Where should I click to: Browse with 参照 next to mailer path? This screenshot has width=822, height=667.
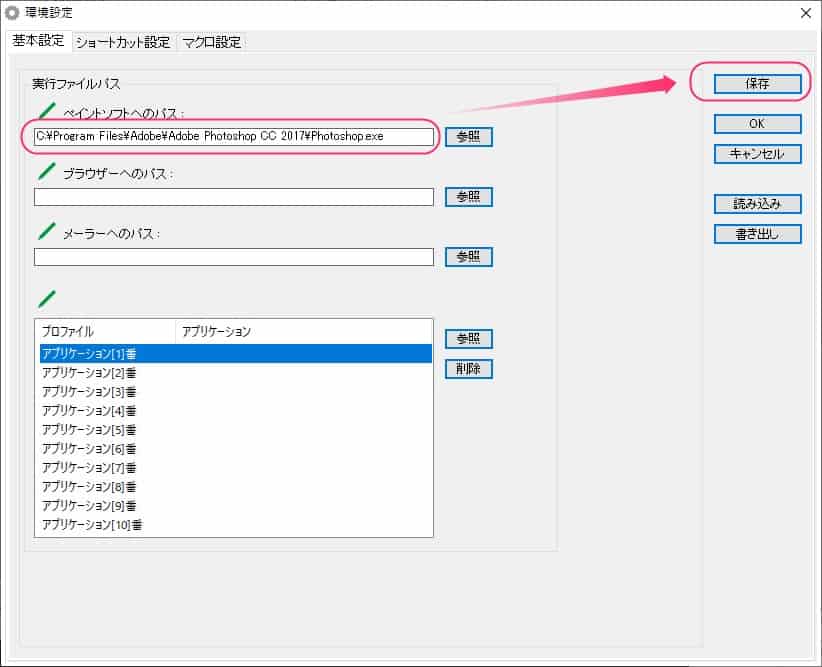469,257
